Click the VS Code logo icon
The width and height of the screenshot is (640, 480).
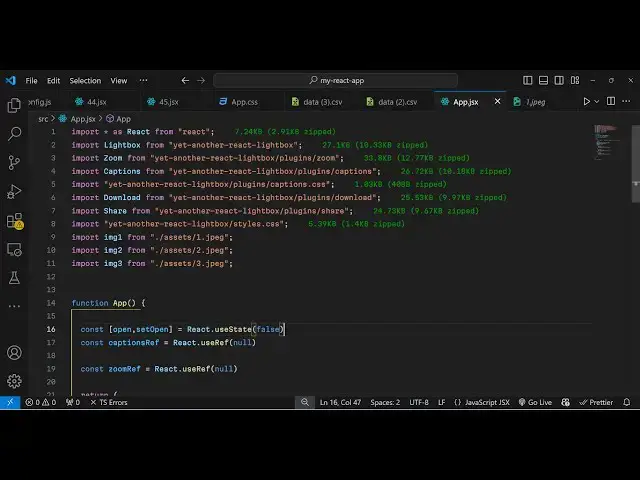point(11,80)
